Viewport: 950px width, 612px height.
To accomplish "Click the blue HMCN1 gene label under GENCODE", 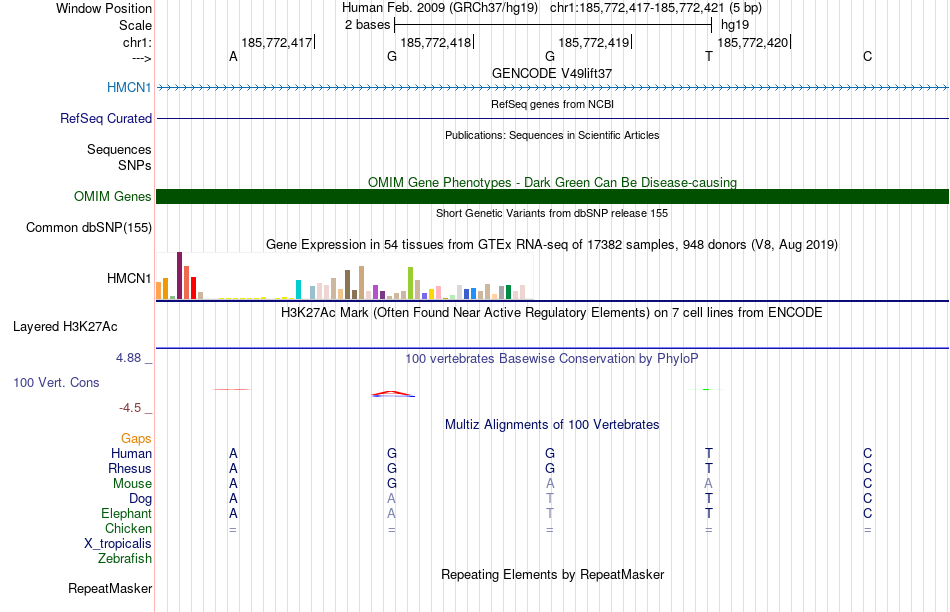I will (129, 87).
